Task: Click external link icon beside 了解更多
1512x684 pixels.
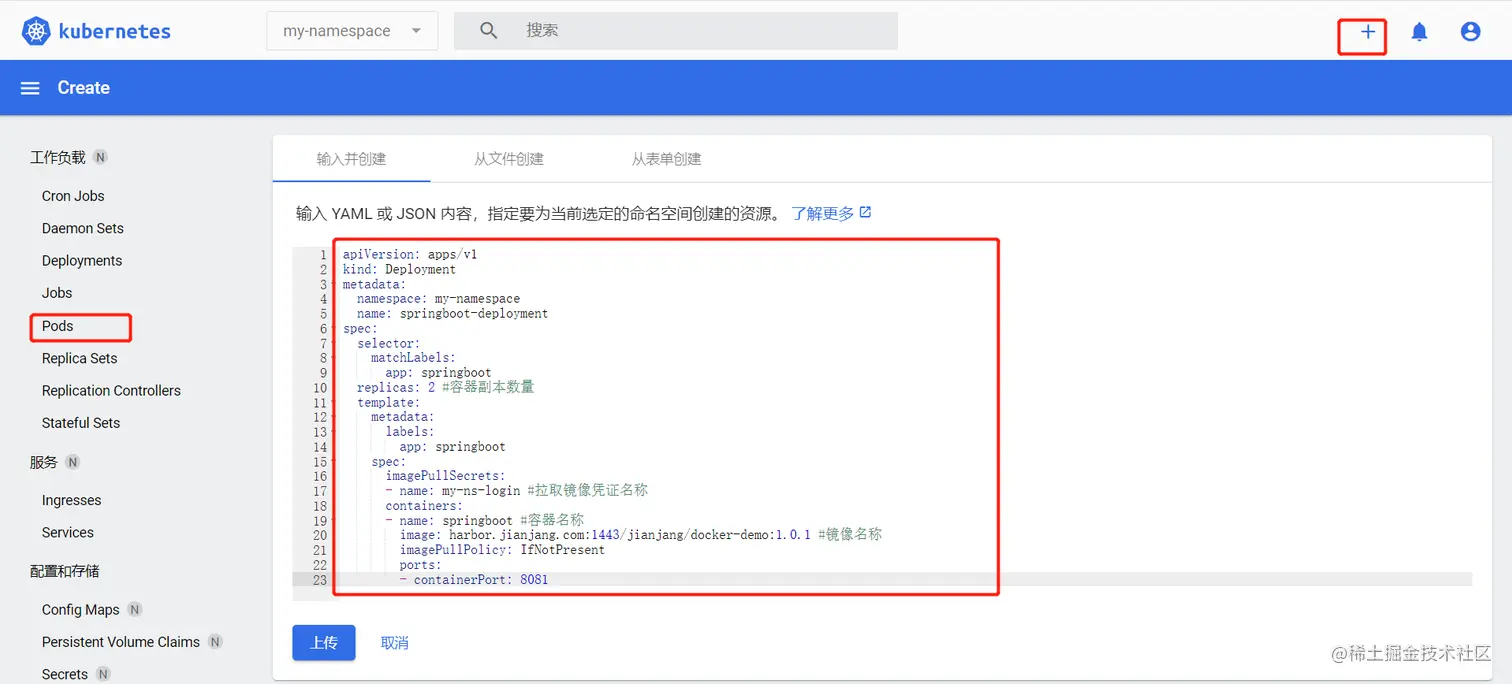Action: pos(866,212)
